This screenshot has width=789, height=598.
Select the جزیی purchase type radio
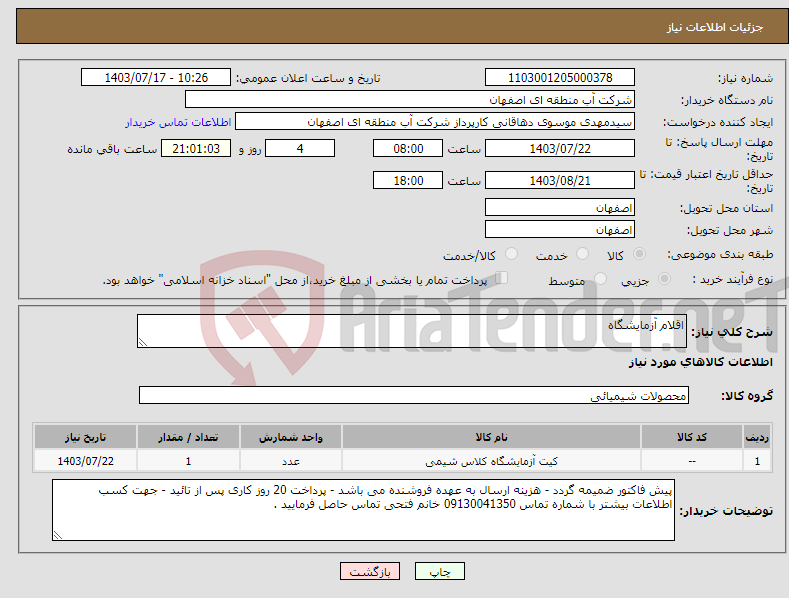[664, 278]
